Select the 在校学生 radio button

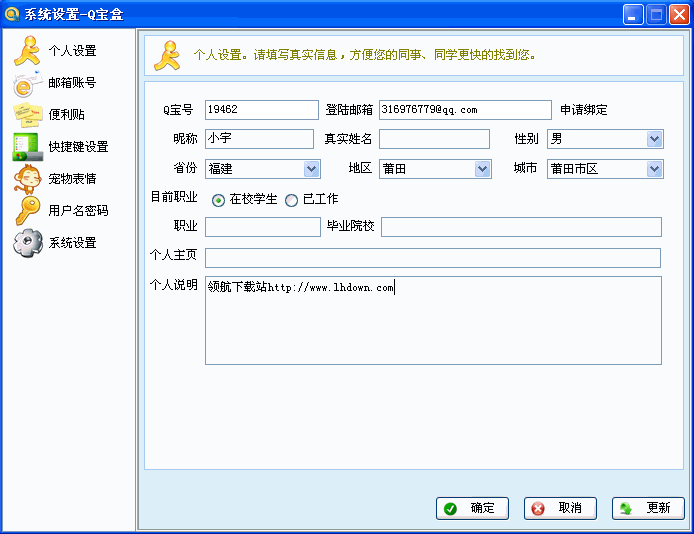point(218,201)
